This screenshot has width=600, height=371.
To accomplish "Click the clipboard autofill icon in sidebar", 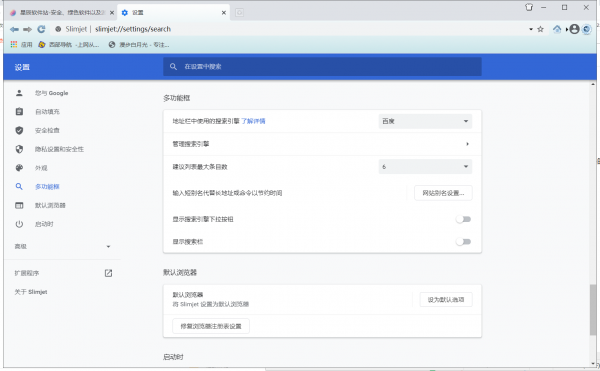I will pos(19,112).
